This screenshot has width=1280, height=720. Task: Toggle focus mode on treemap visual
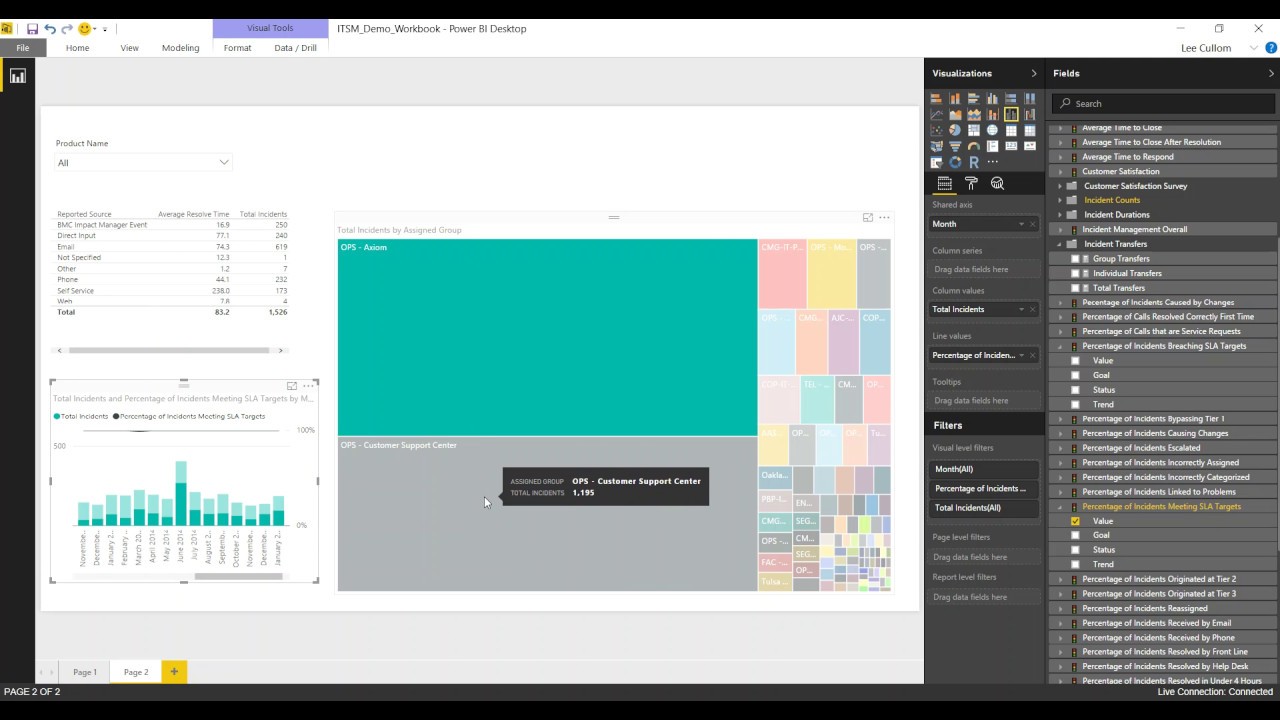point(867,217)
